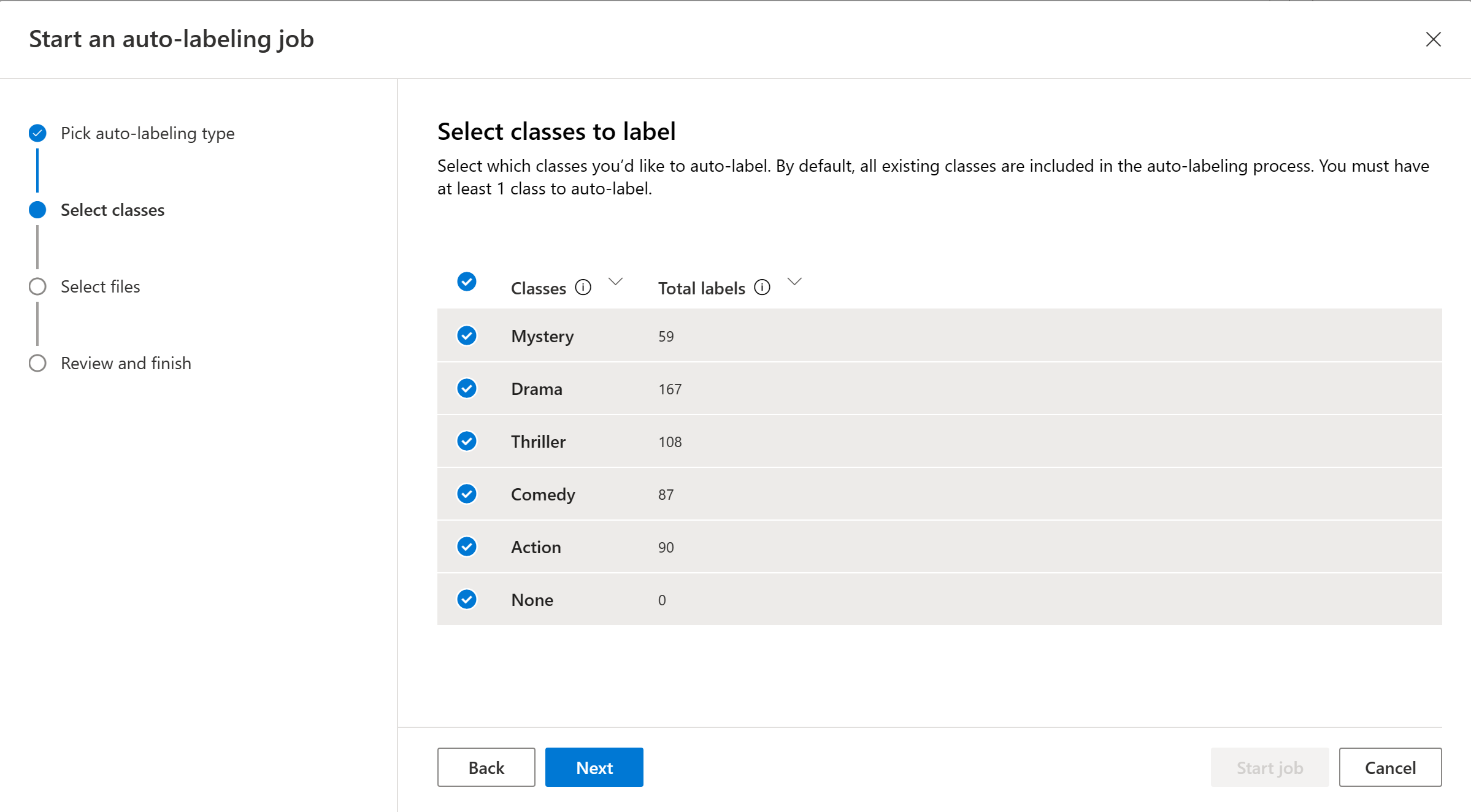Open the Total labels sort dropdown
Viewport: 1471px width, 812px height.
[794, 283]
